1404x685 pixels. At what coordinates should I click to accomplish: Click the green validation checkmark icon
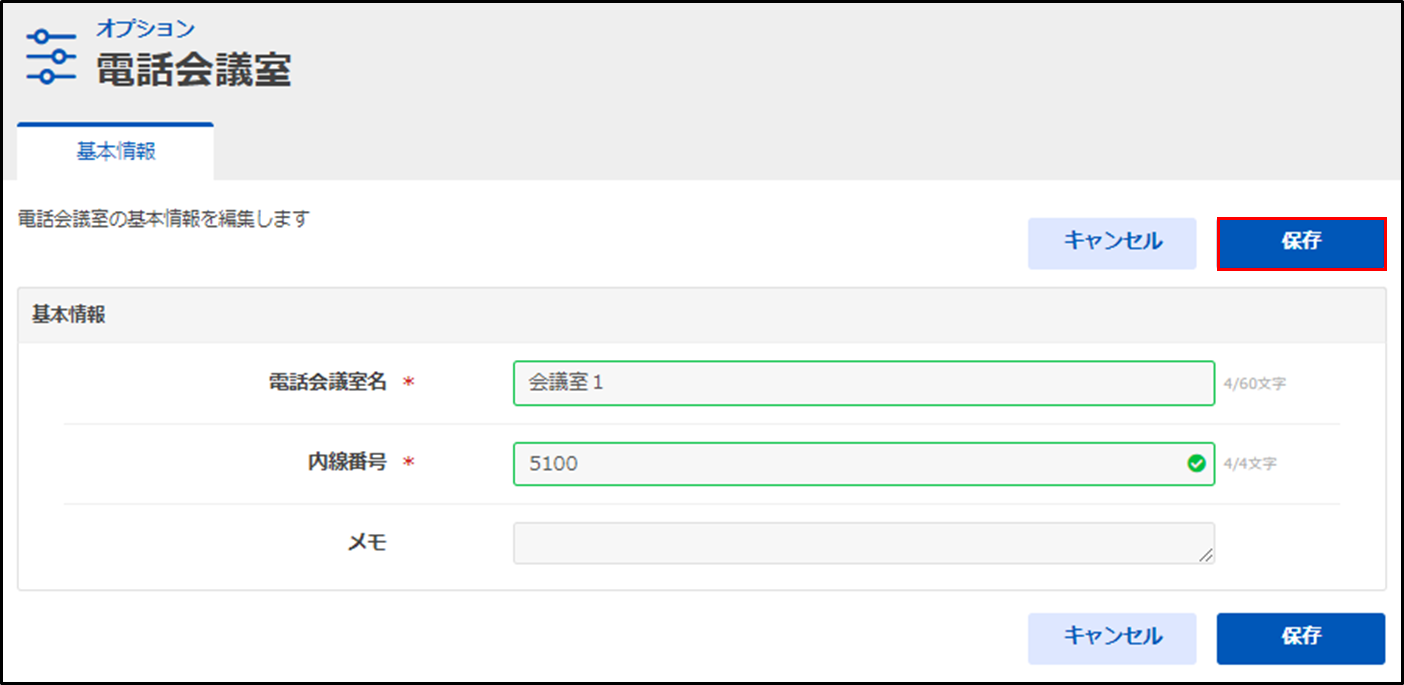1196,464
